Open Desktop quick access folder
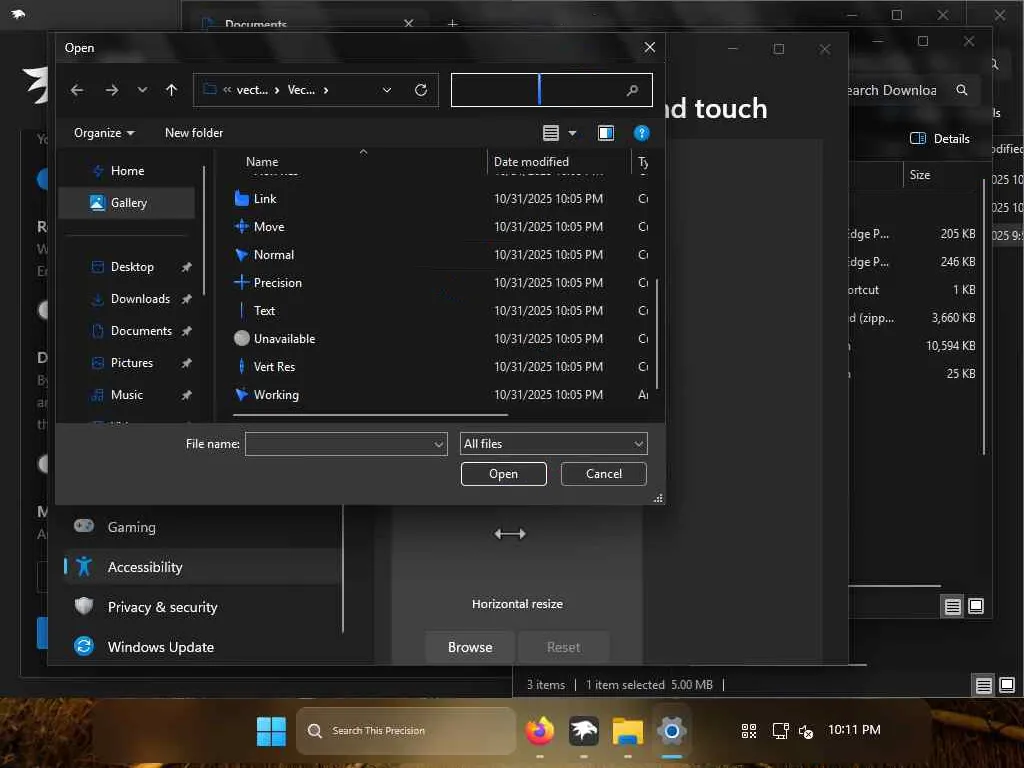The image size is (1024, 768). coord(132,267)
